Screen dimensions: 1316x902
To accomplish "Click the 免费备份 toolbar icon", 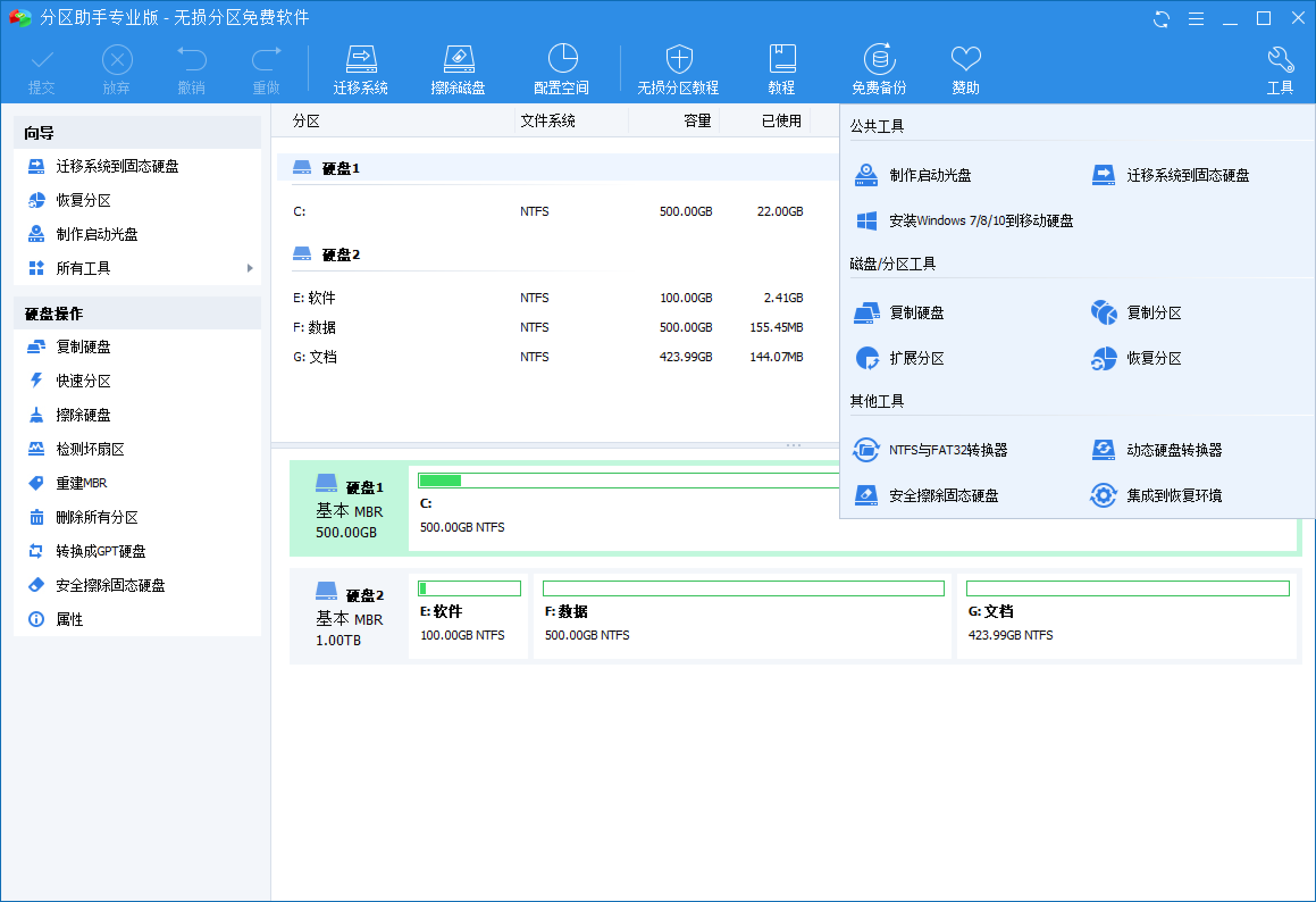I will pyautogui.click(x=879, y=69).
